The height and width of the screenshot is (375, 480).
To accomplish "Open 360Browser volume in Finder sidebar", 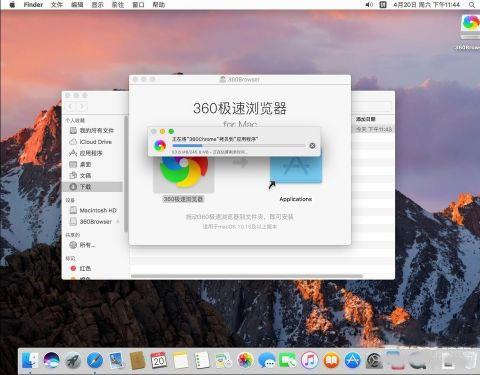I will (x=91, y=221).
